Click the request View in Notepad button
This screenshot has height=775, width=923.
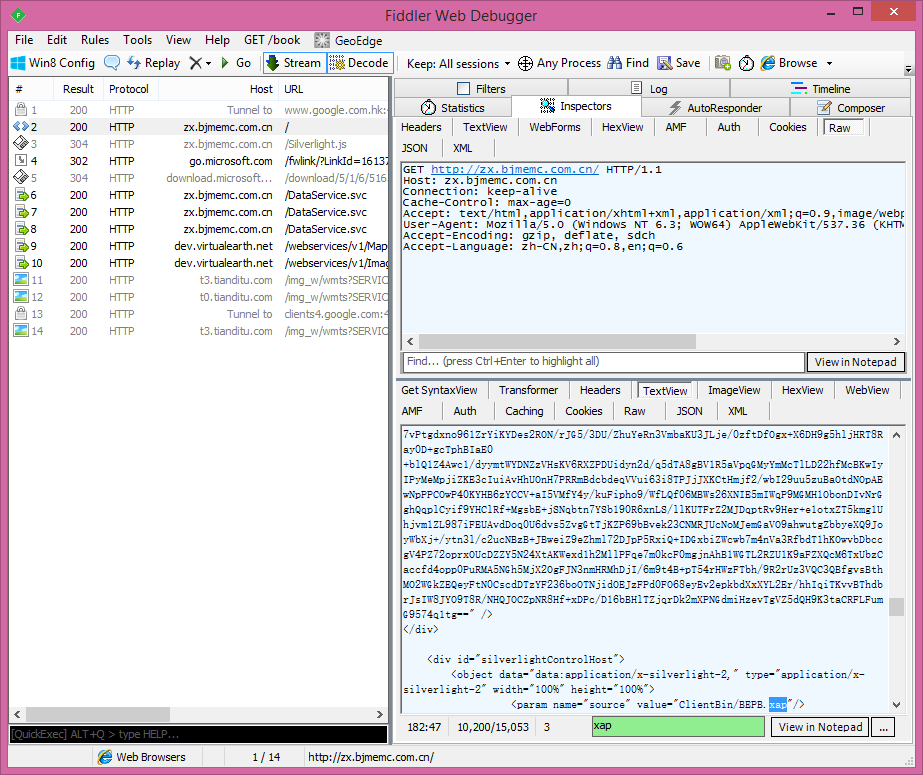[x=855, y=362]
